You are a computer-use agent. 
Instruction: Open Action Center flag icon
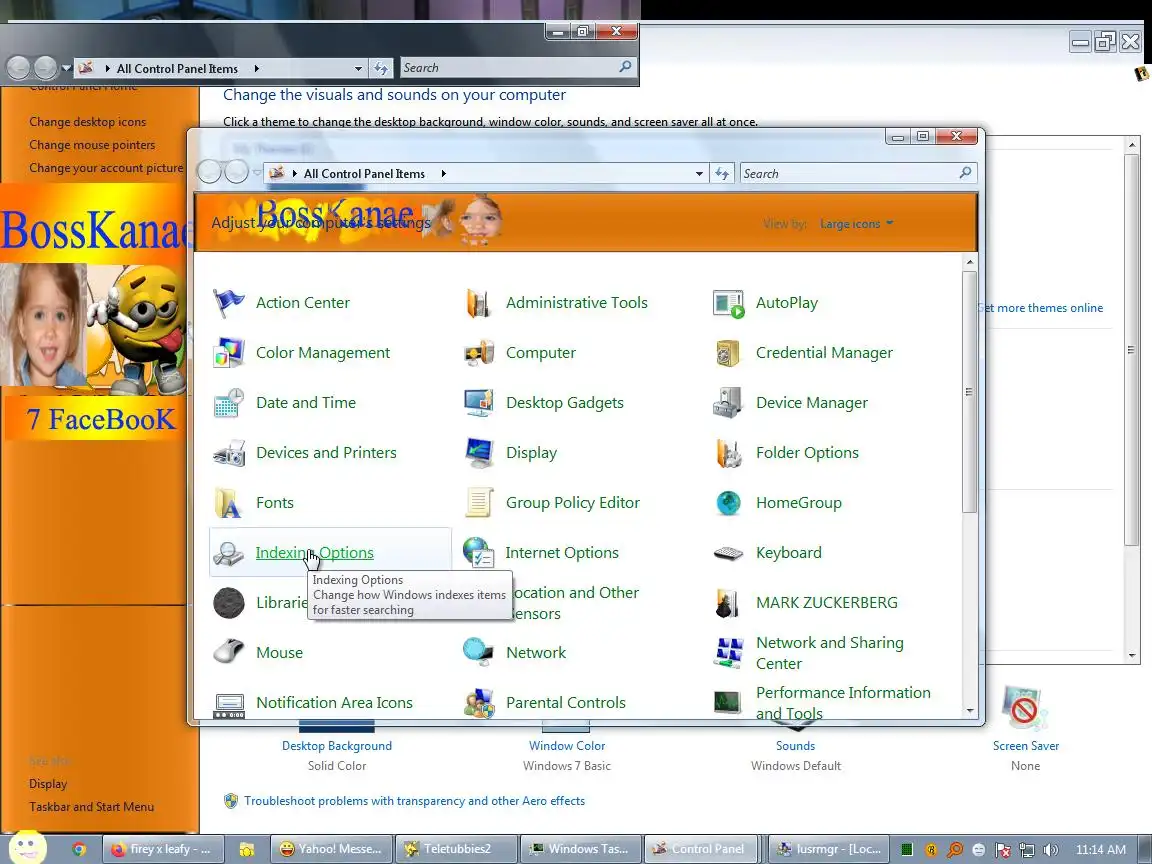pyautogui.click(x=228, y=303)
